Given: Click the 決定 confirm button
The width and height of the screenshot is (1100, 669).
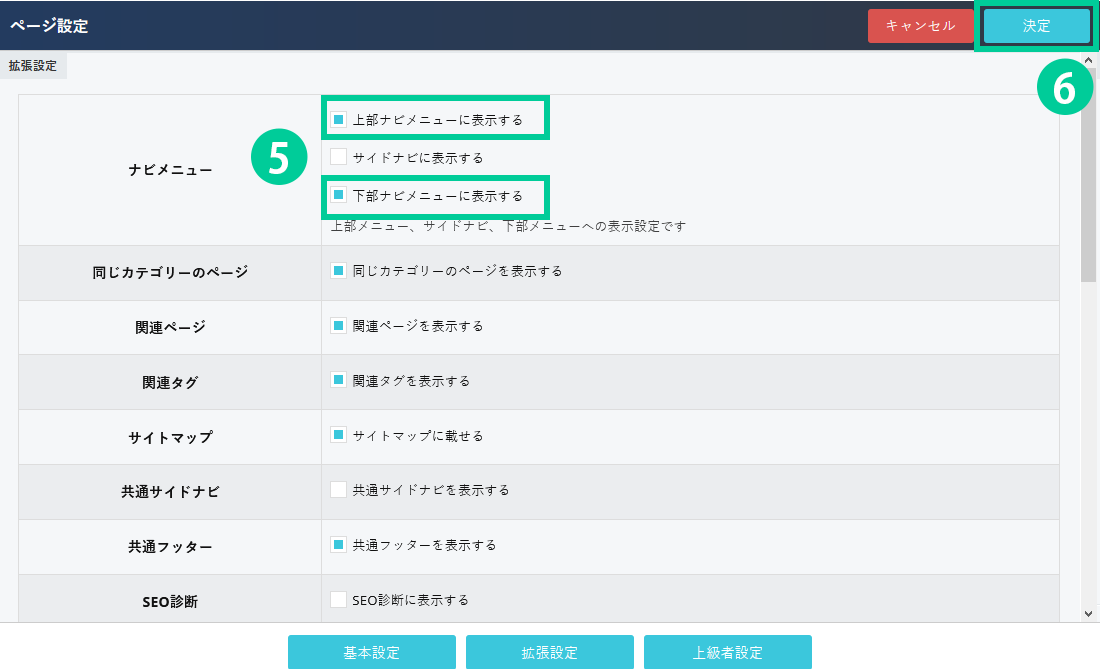Looking at the screenshot, I should (x=1036, y=26).
